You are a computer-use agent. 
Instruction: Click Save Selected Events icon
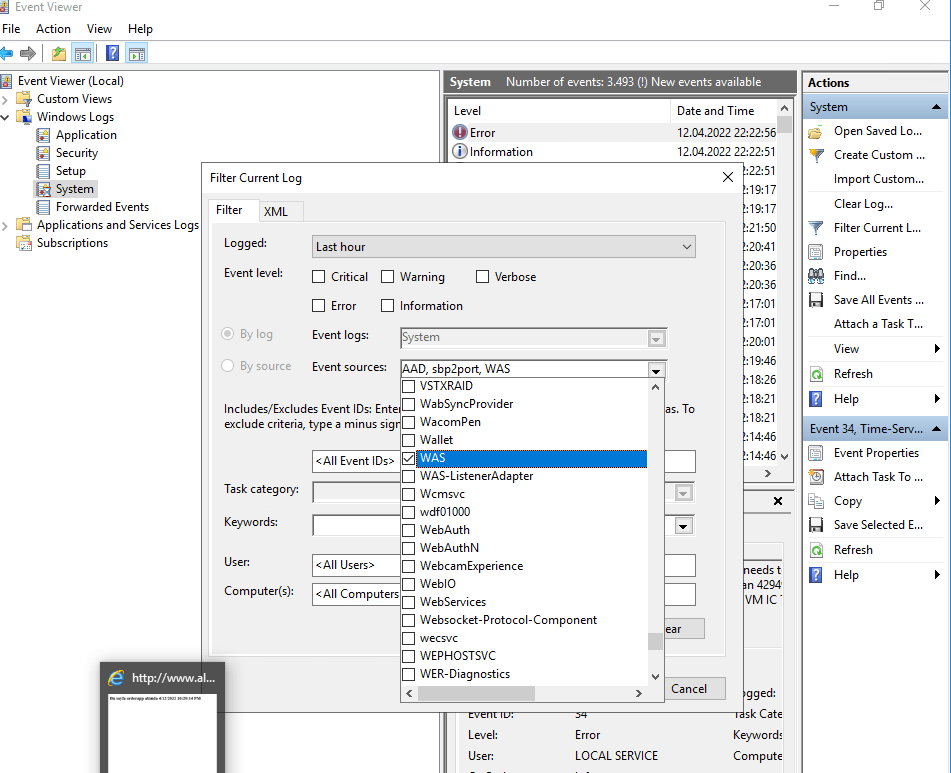pos(816,525)
